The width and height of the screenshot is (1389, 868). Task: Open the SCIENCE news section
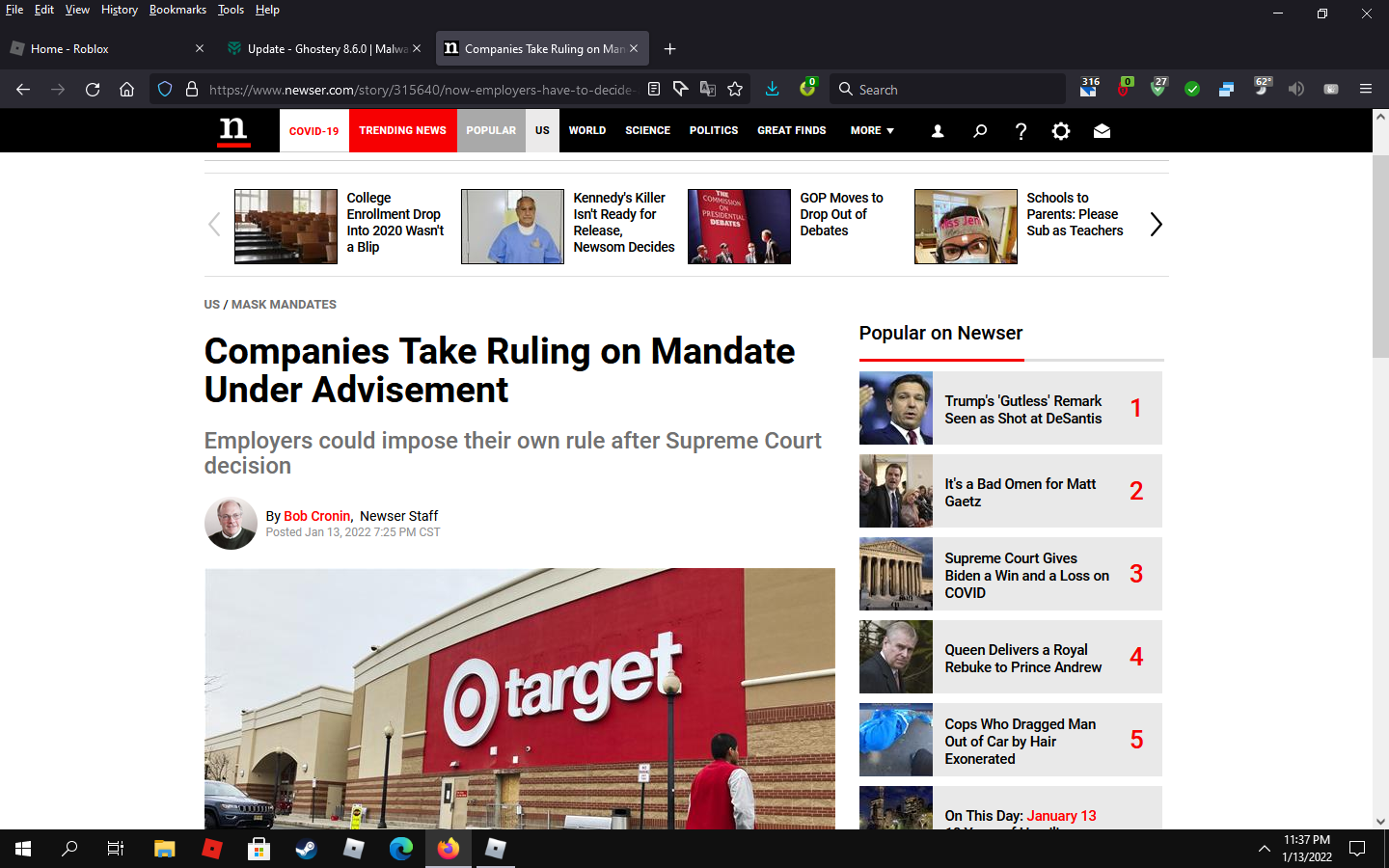click(647, 131)
